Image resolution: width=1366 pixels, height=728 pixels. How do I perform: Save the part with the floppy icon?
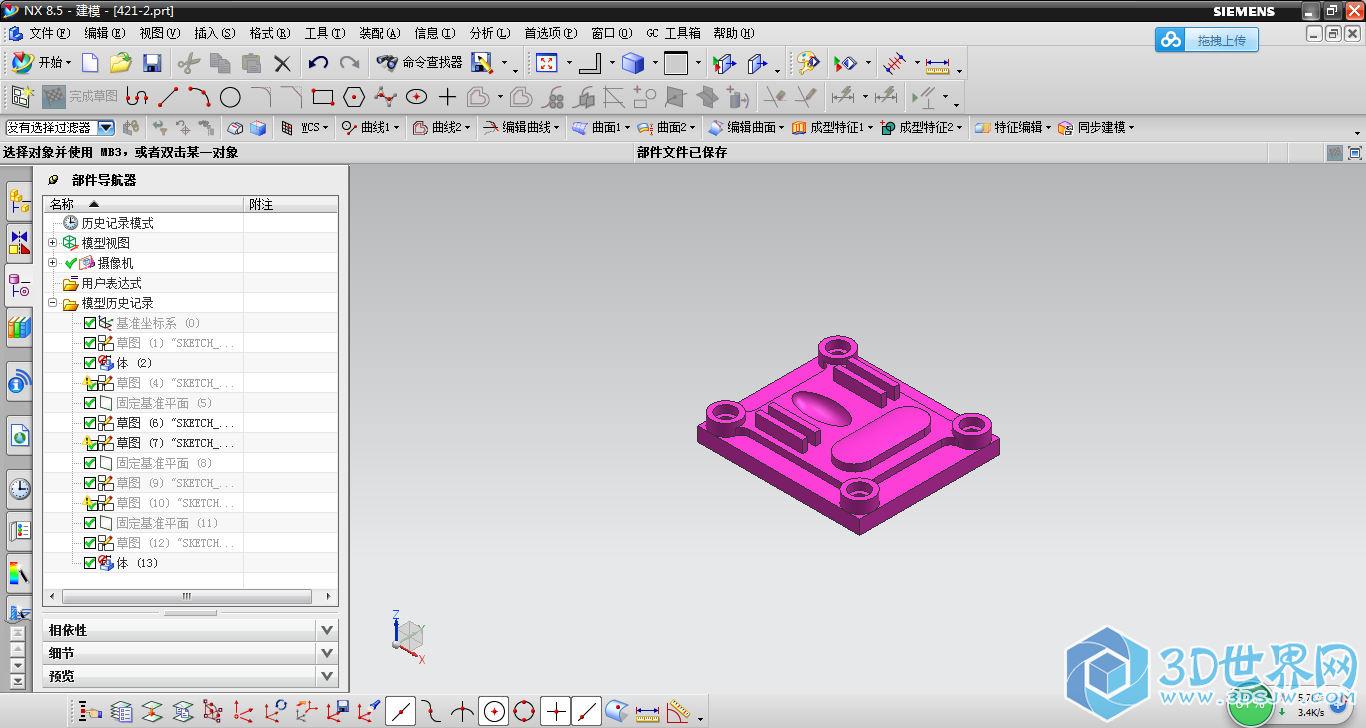152,63
